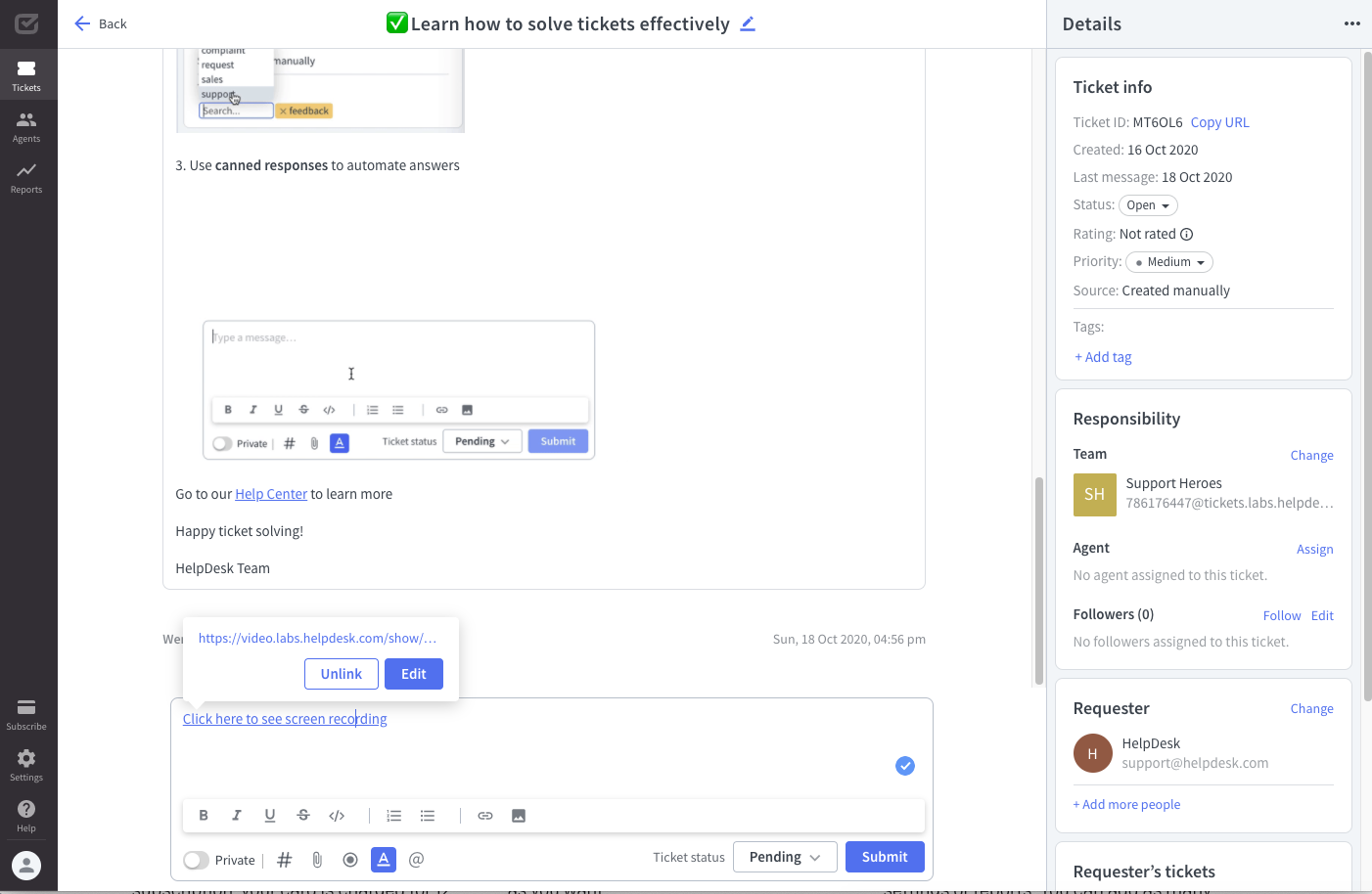
Task: Start screen recording icon
Action: click(350, 860)
